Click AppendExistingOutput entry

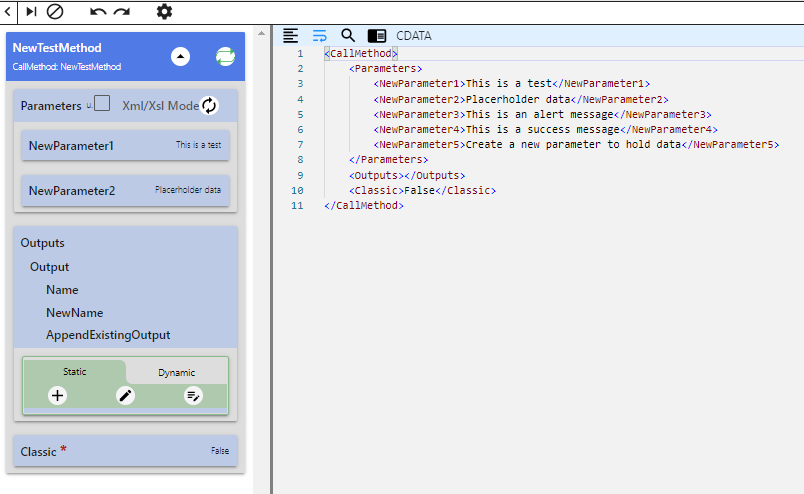[108, 335]
